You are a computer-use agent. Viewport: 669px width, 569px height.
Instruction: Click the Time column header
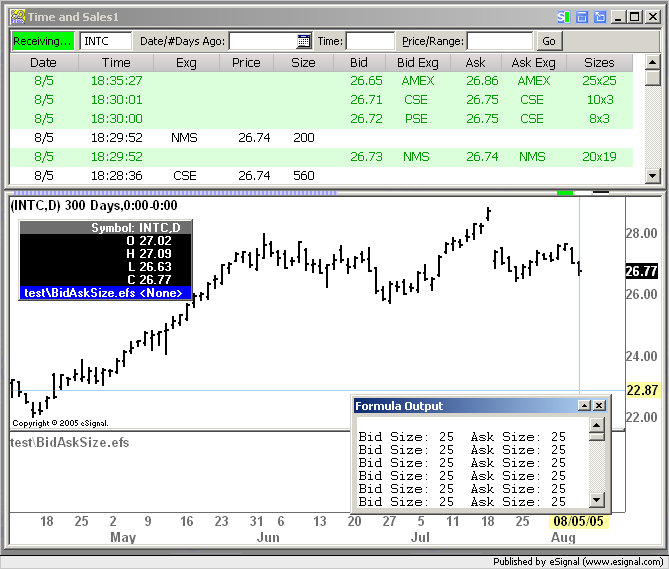click(116, 63)
